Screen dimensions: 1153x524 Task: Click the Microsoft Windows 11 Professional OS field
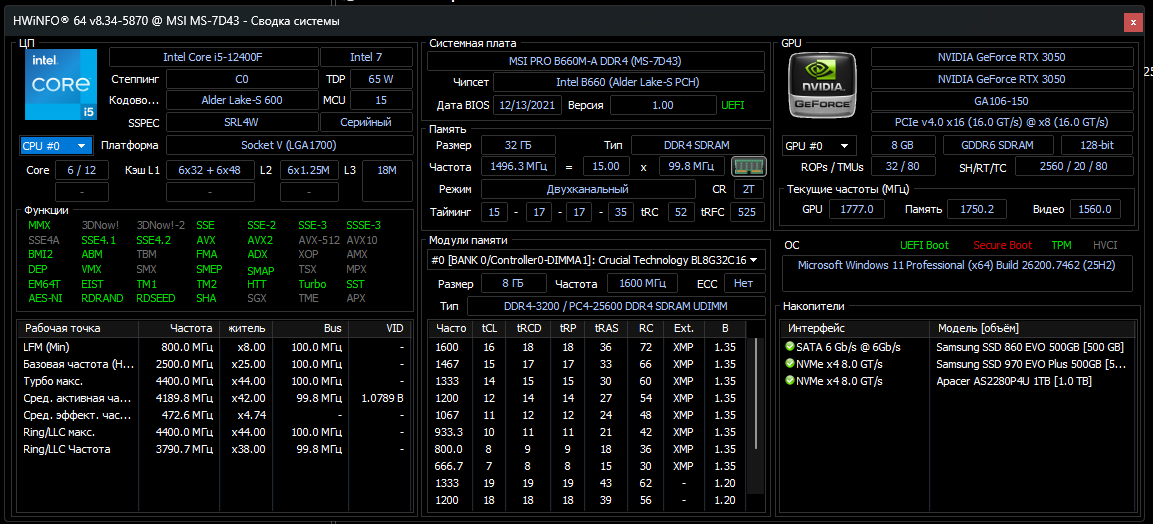tap(958, 273)
